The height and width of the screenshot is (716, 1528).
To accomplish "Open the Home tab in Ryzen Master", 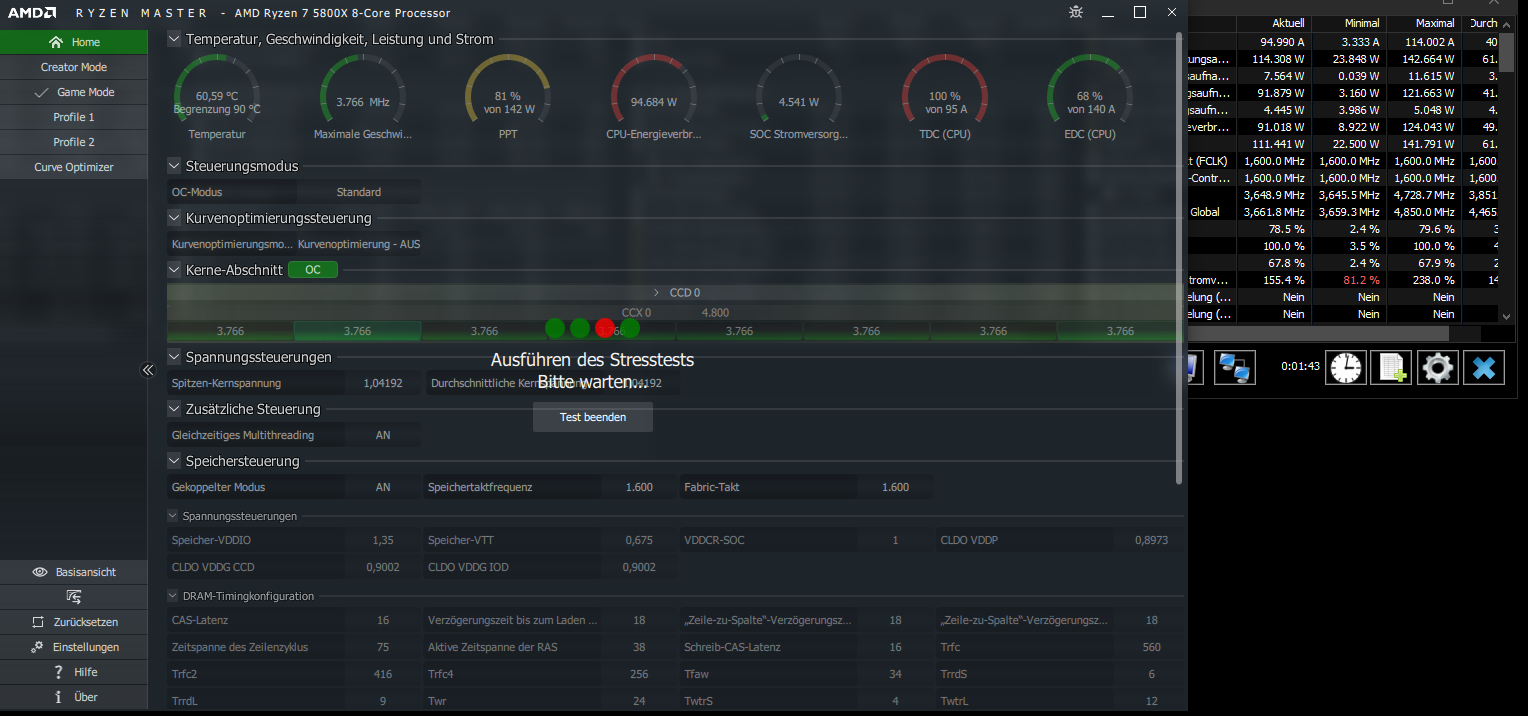I will tap(74, 42).
